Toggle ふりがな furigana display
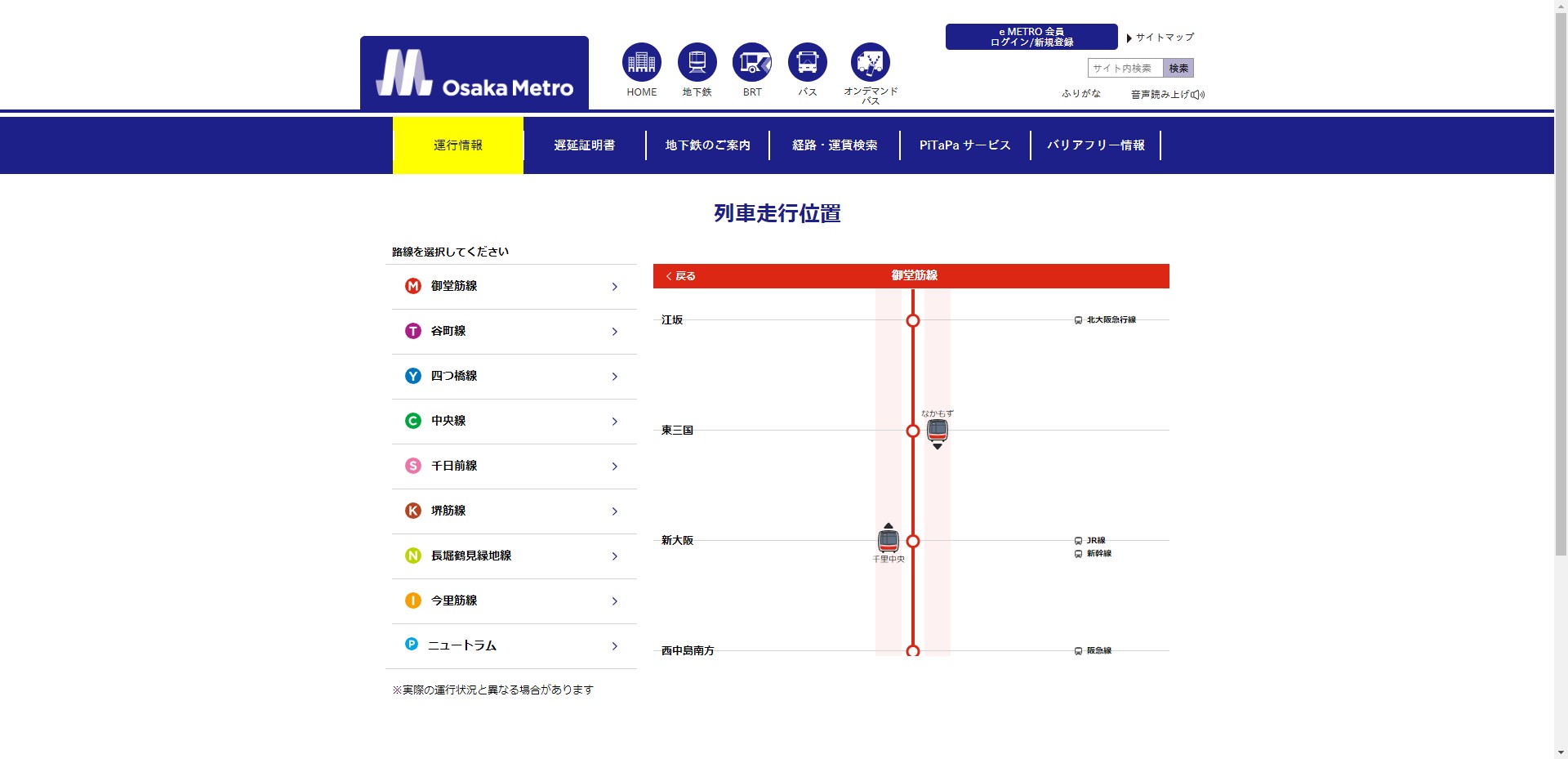 [1080, 94]
